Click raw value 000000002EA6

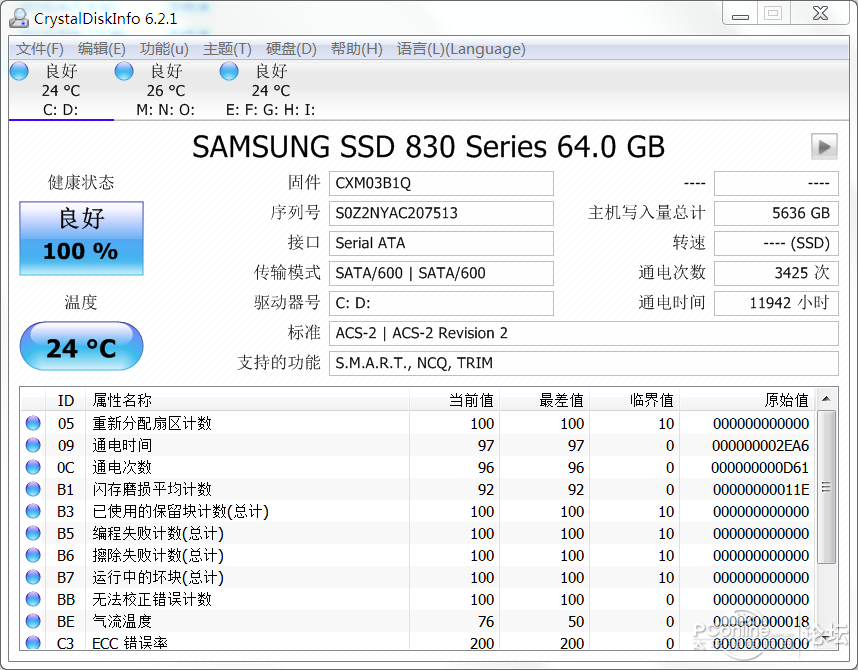(x=760, y=446)
